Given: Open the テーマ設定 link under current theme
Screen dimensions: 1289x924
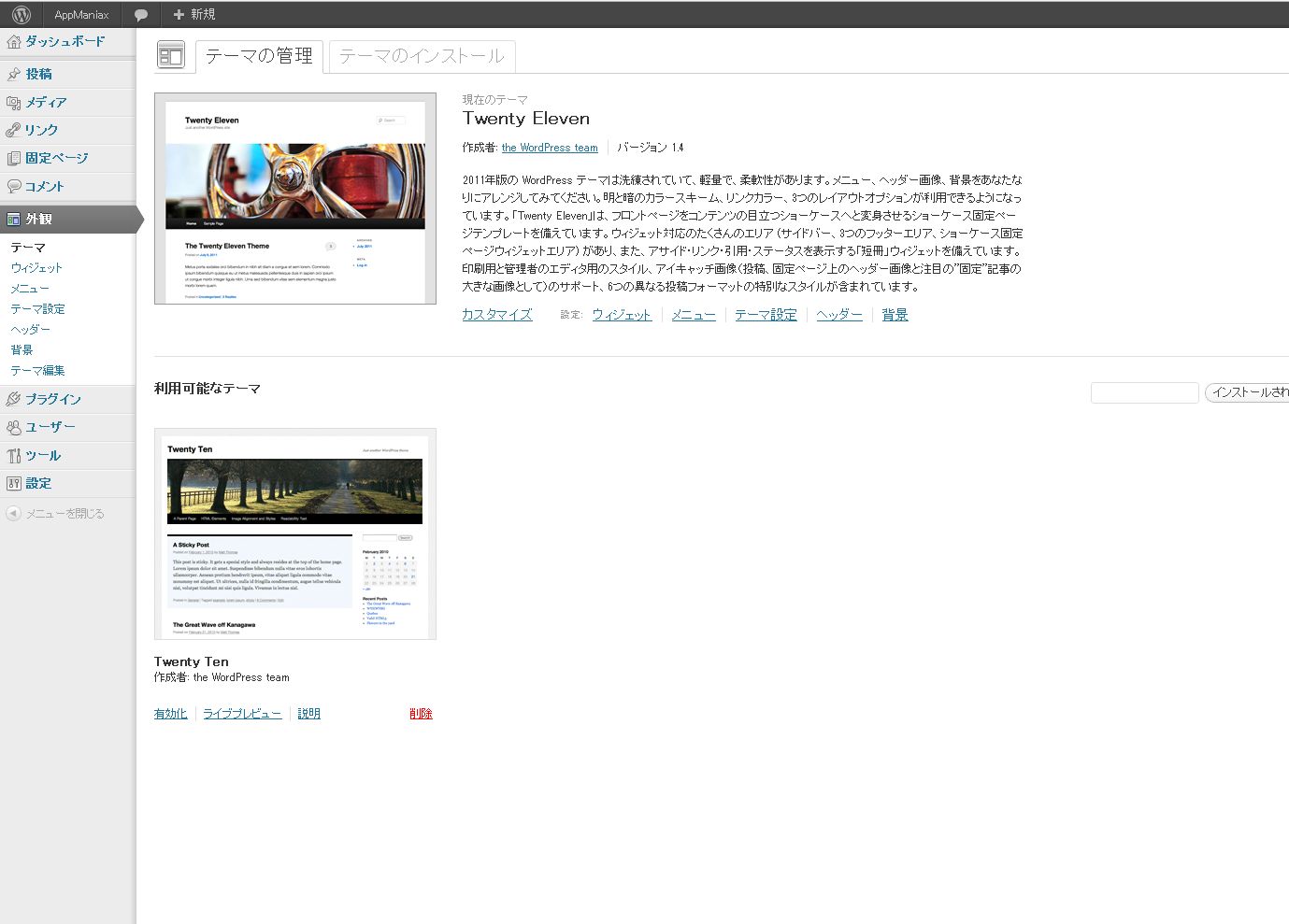Looking at the screenshot, I should coord(766,315).
